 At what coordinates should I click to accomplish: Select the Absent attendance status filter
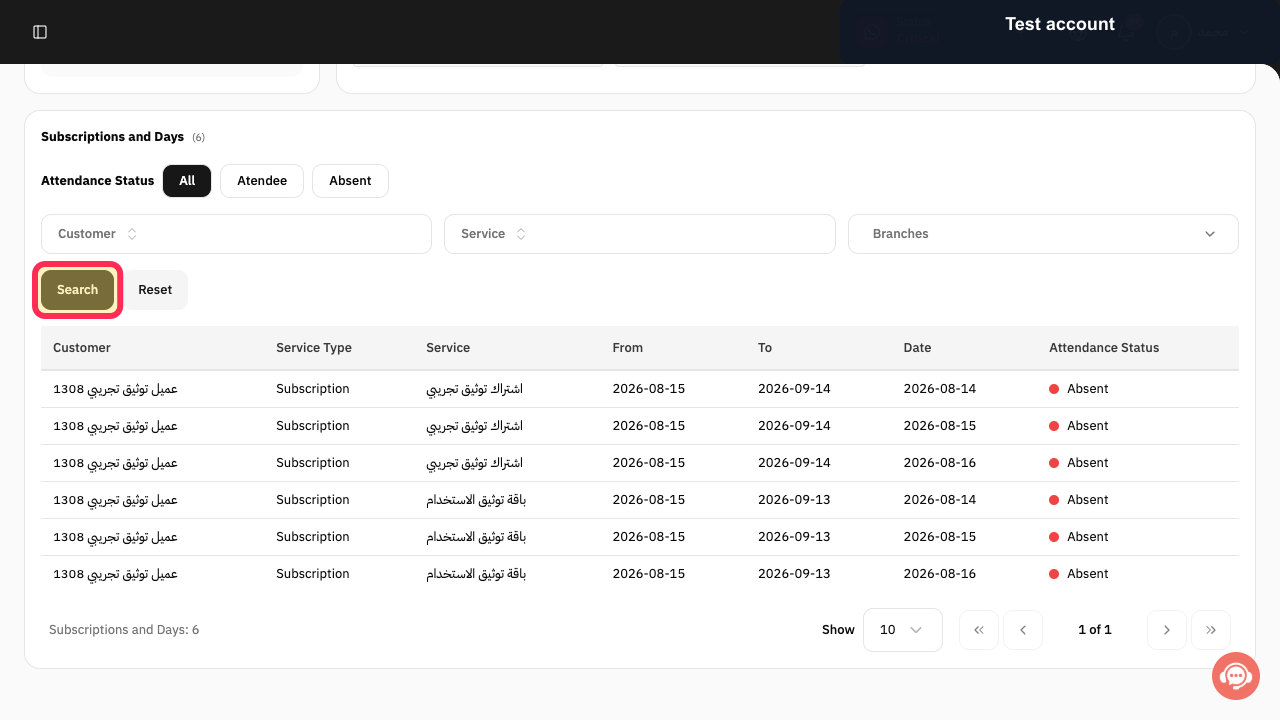coord(350,181)
